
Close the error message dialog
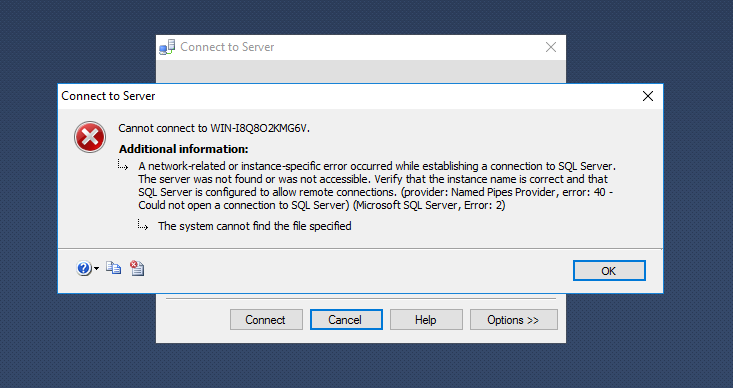(x=648, y=96)
